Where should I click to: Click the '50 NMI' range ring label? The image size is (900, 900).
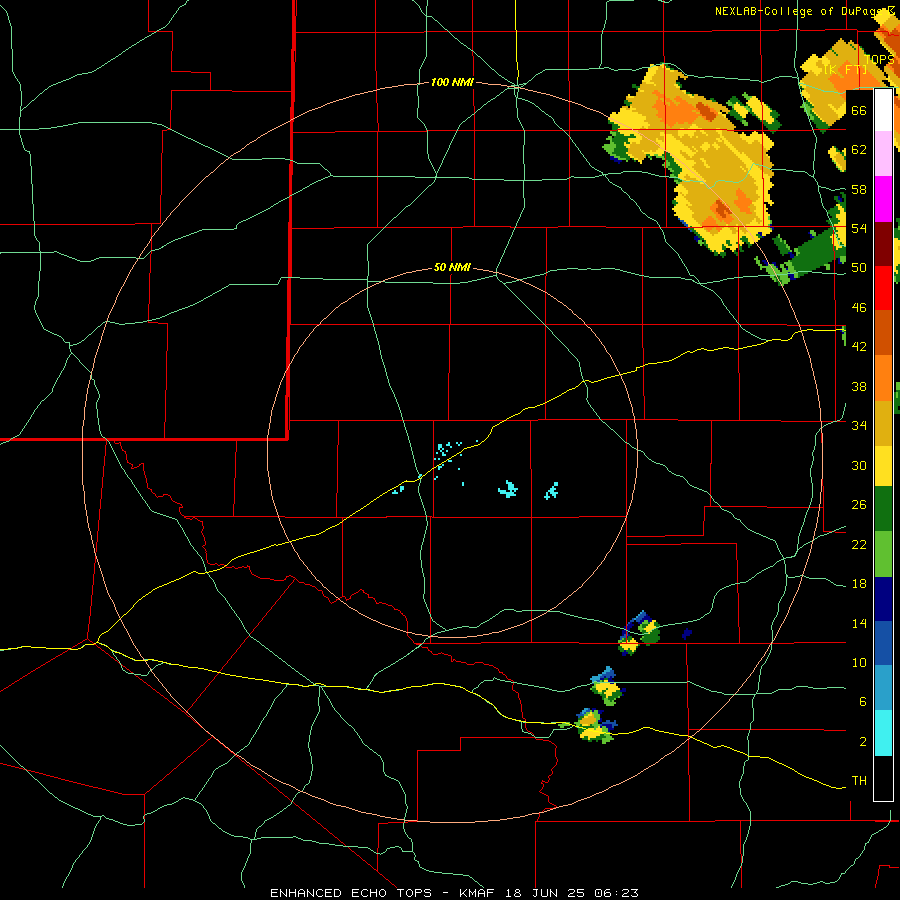click(x=452, y=267)
